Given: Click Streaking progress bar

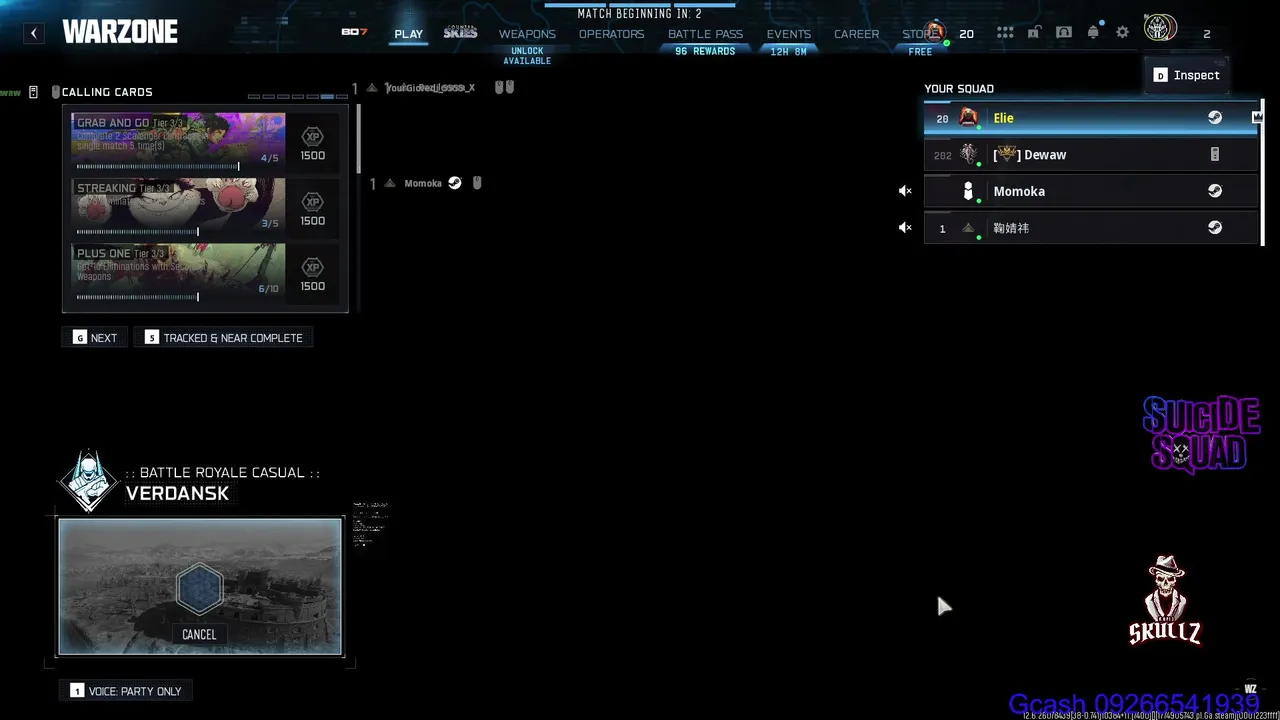Looking at the screenshot, I should [137, 232].
